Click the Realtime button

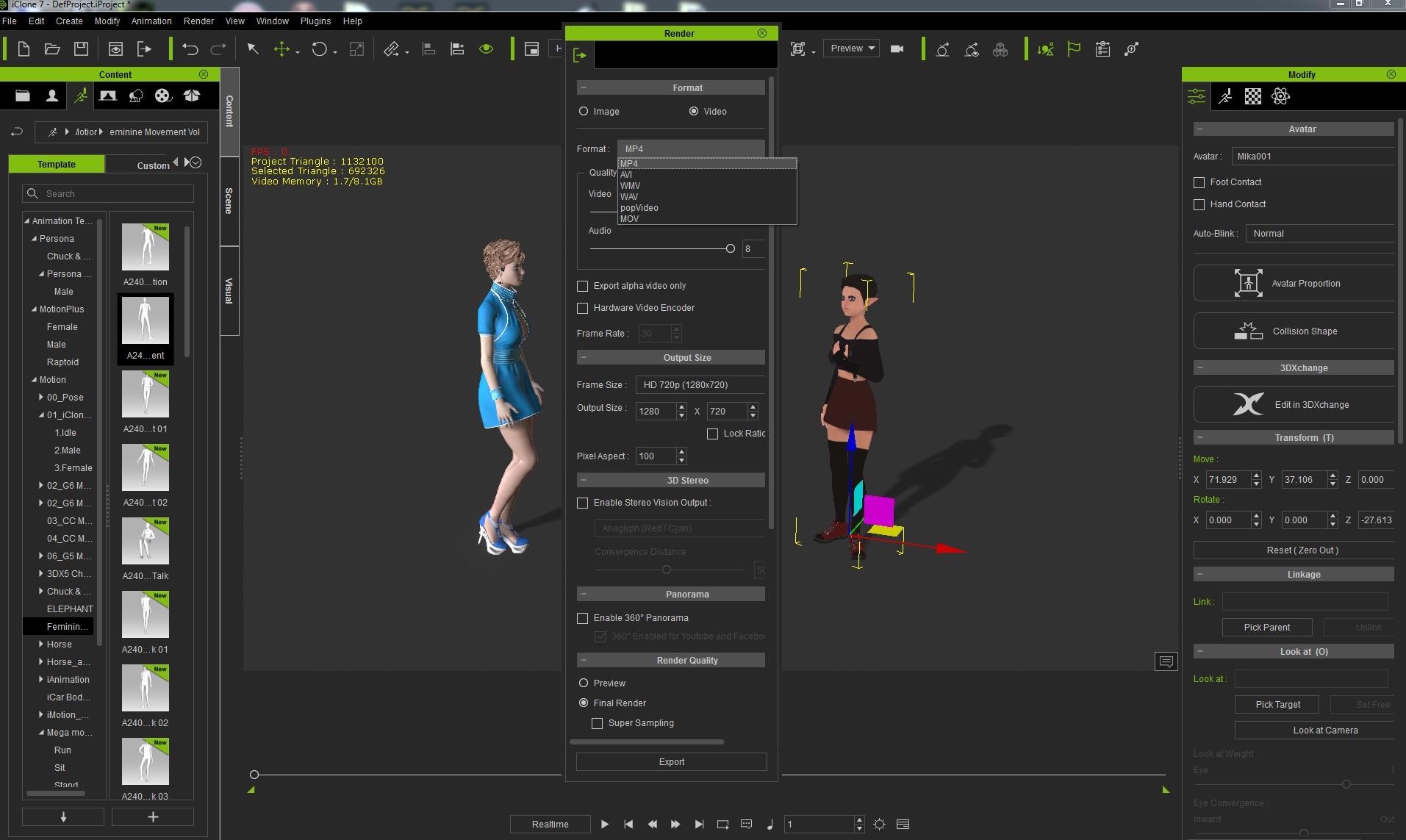[x=550, y=825]
